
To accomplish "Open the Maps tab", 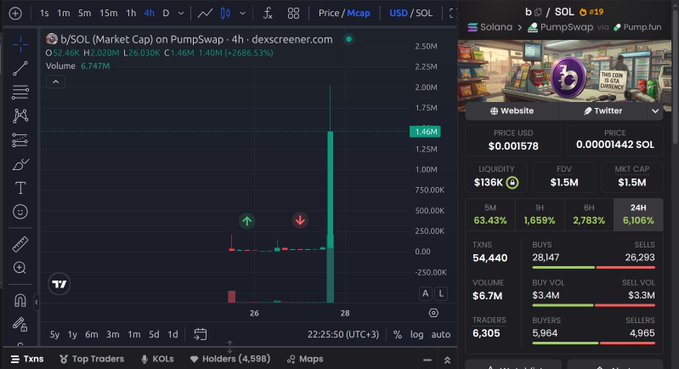I will (x=305, y=359).
